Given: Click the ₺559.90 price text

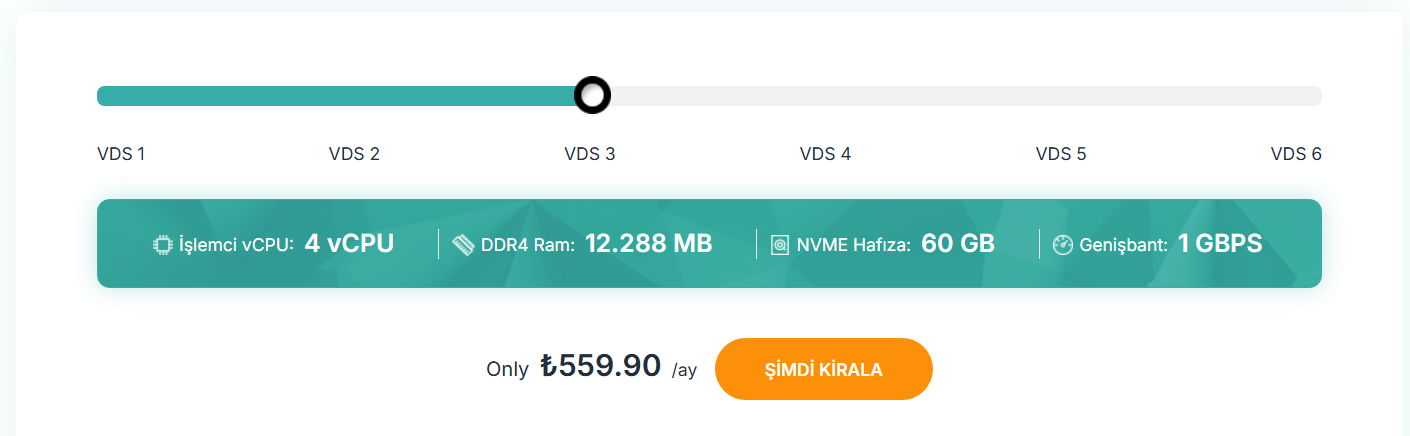Looking at the screenshot, I should (600, 366).
